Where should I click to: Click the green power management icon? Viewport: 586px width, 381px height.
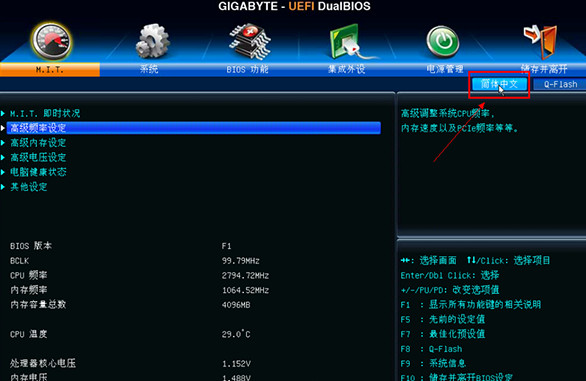(x=442, y=42)
